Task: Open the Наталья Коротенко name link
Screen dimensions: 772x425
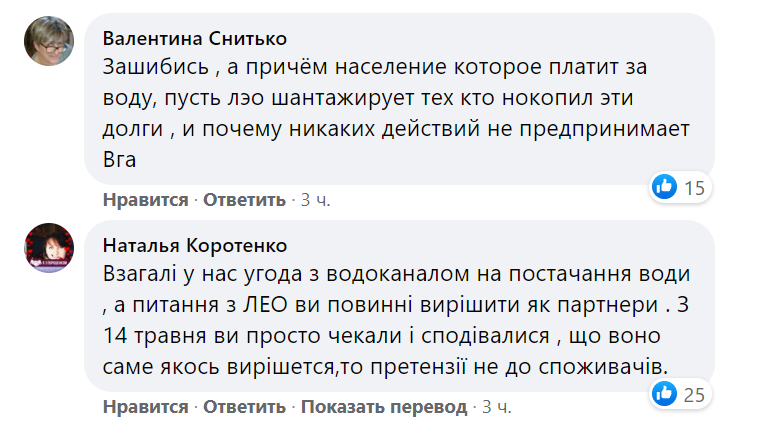Action: pyautogui.click(x=195, y=246)
